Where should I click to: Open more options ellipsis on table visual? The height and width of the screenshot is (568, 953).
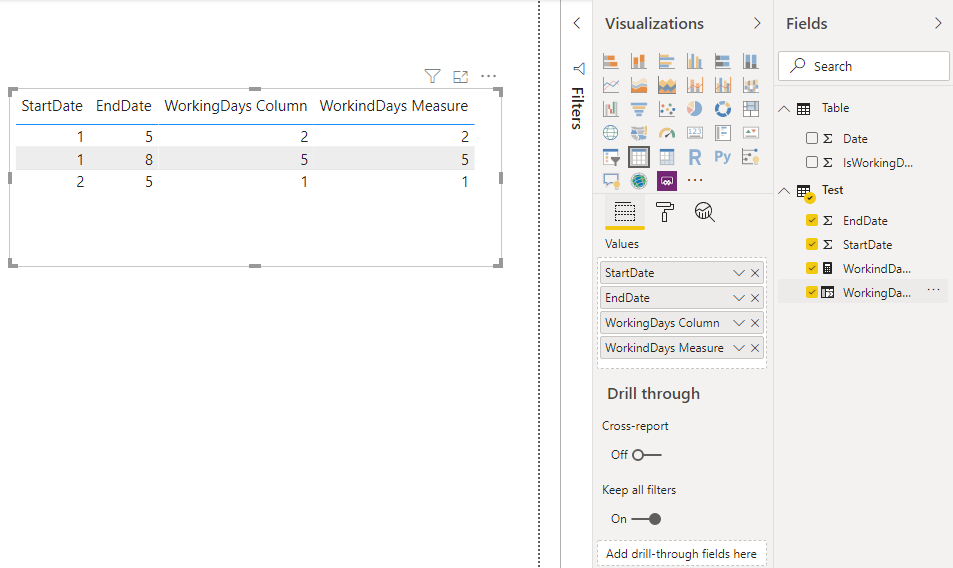[489, 76]
